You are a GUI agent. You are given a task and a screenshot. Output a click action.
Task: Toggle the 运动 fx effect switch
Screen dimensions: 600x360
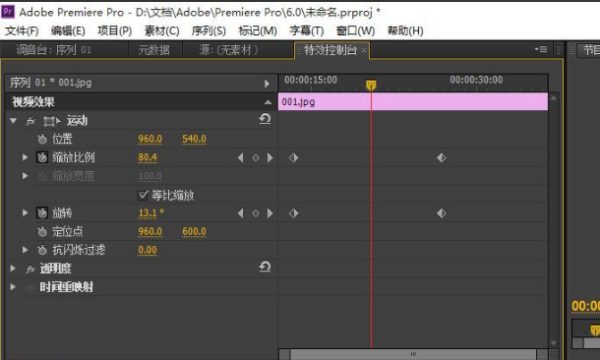coord(31,121)
